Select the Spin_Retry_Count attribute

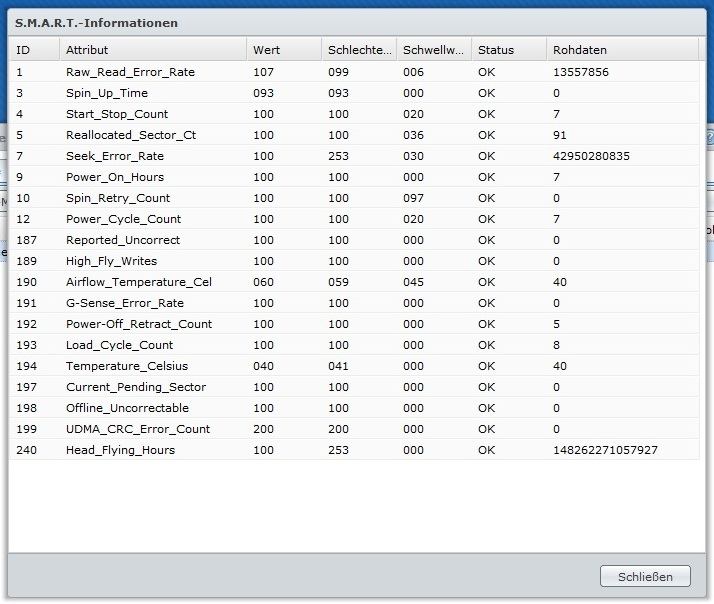(x=118, y=198)
